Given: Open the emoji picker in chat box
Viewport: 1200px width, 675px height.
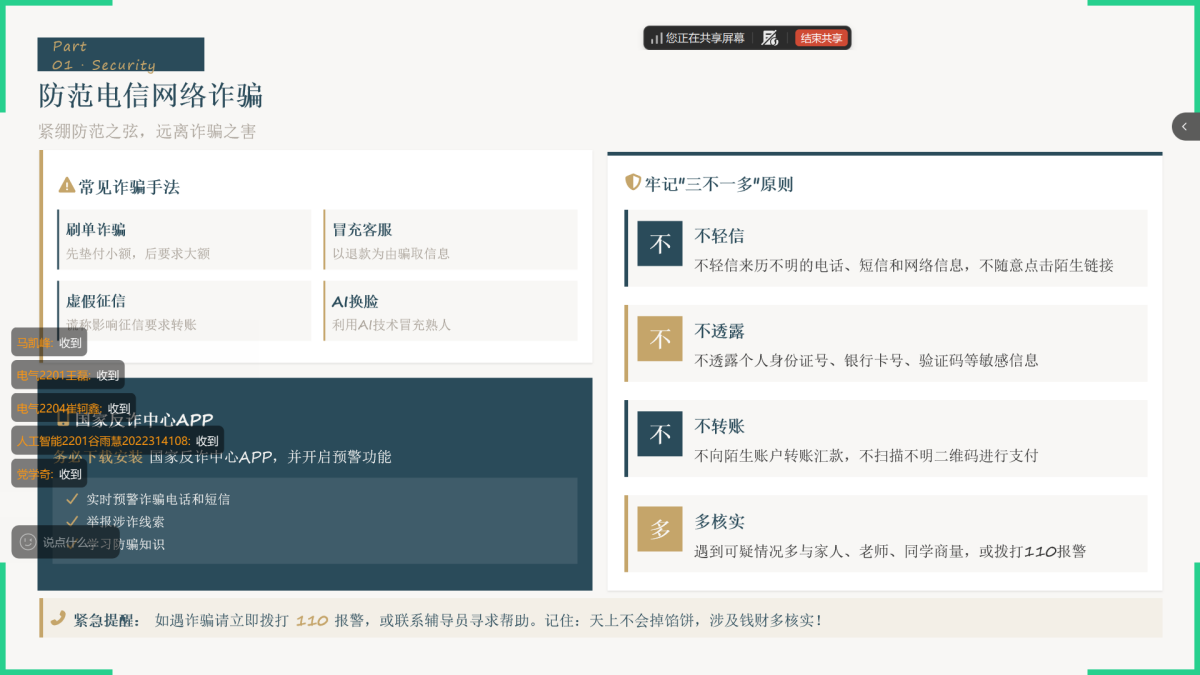Looking at the screenshot, I should (28, 541).
